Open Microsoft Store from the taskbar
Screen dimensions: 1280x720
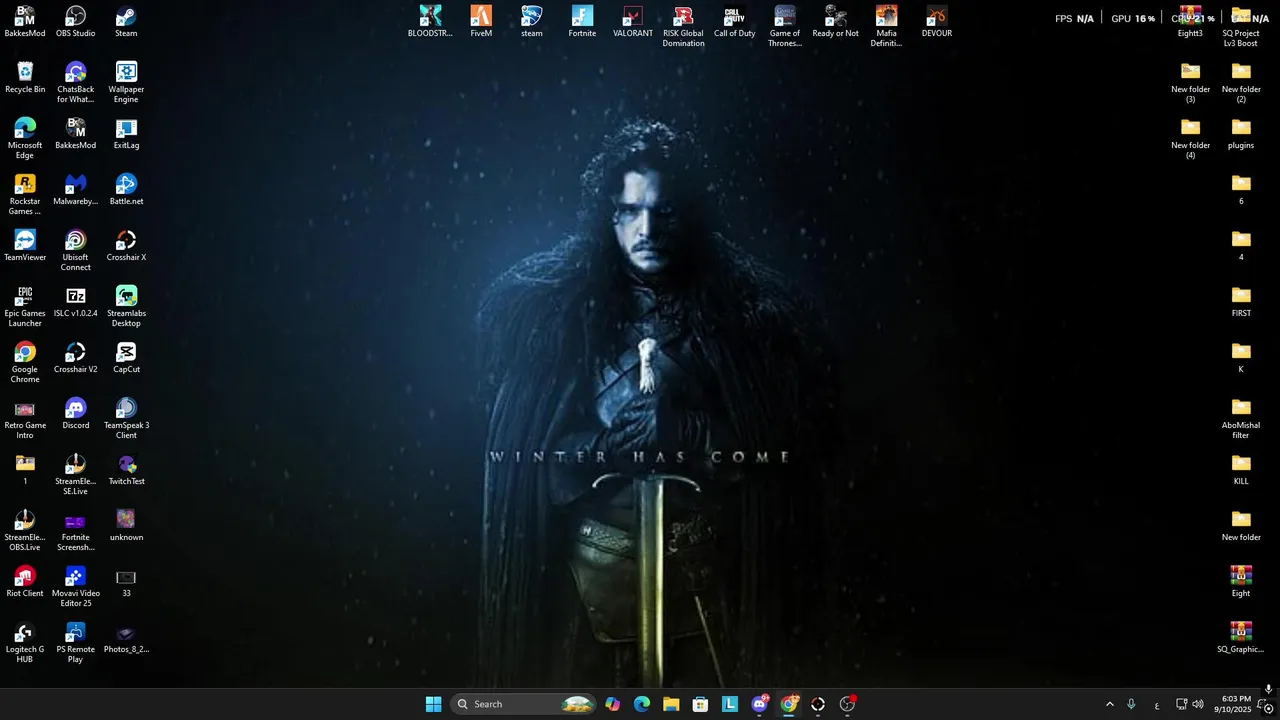coord(700,704)
